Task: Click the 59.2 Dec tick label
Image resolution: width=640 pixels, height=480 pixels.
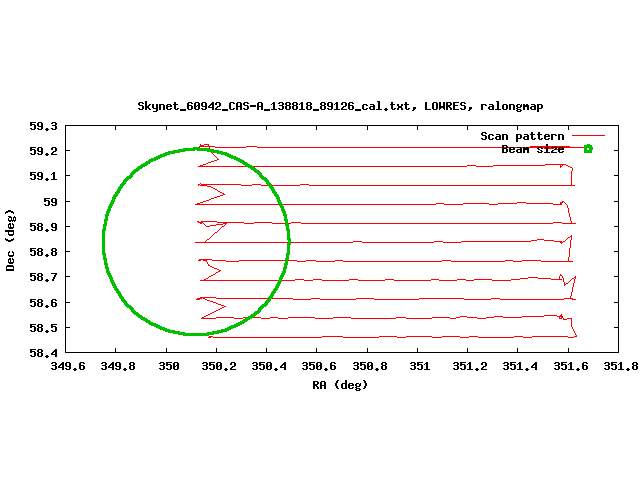Action: [43, 151]
